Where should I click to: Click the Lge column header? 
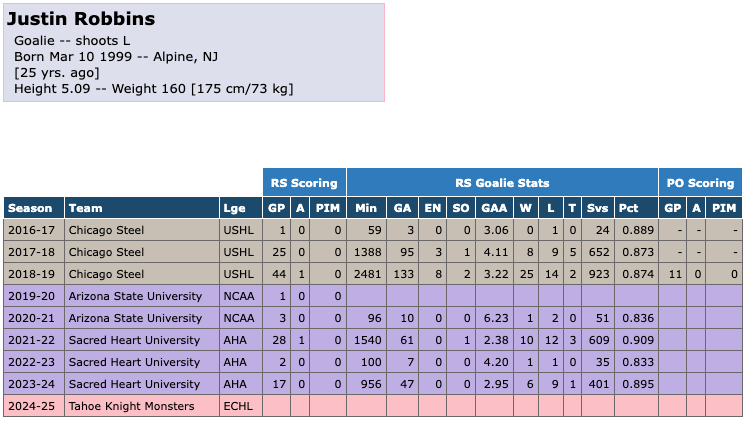(x=235, y=208)
